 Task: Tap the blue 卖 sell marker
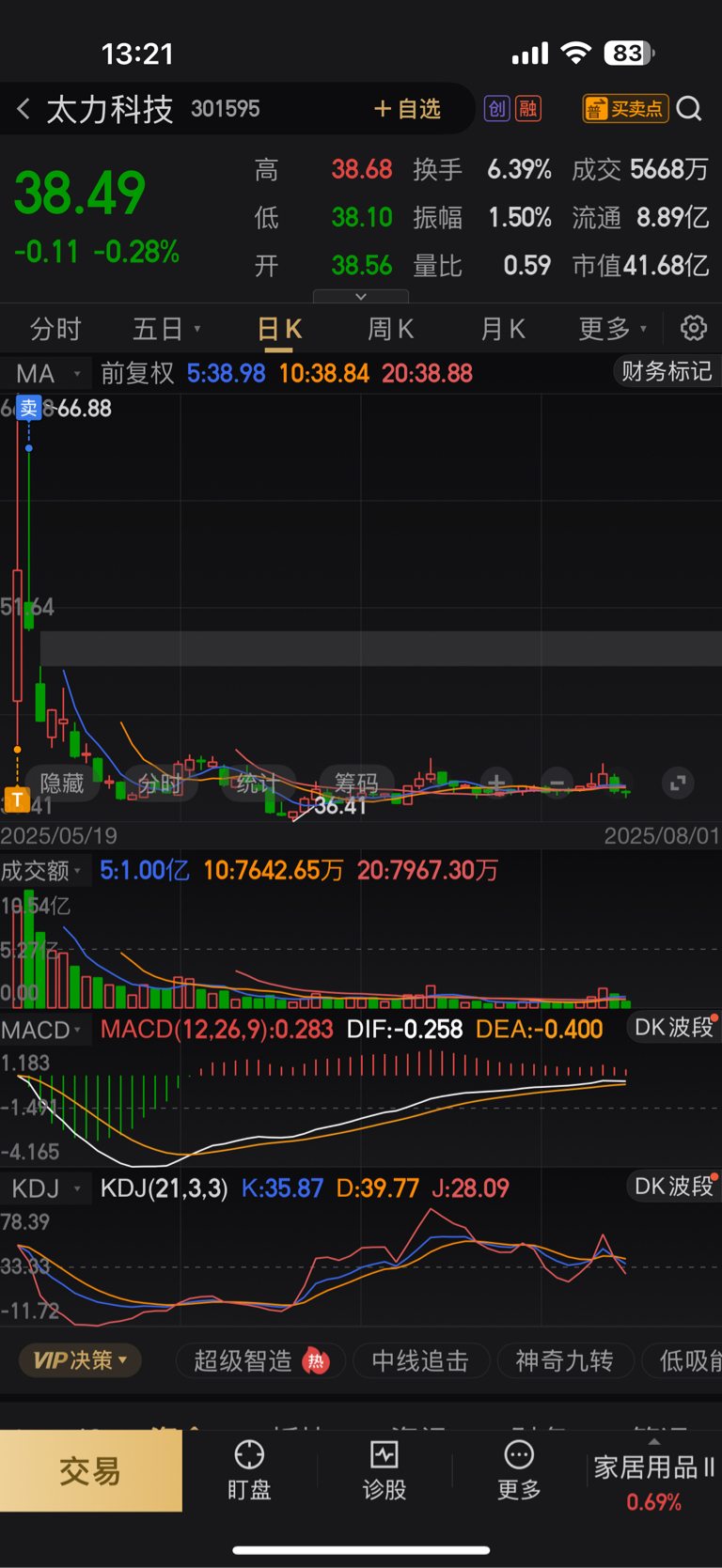tap(29, 408)
